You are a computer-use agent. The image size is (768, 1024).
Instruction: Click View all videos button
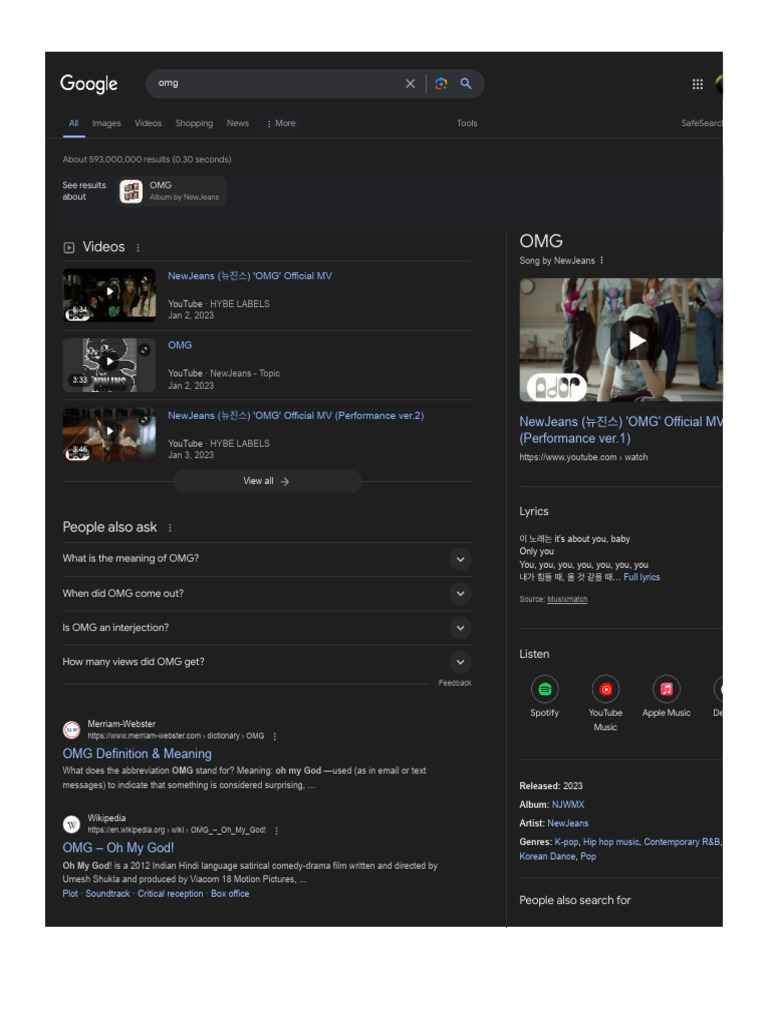pos(267,481)
